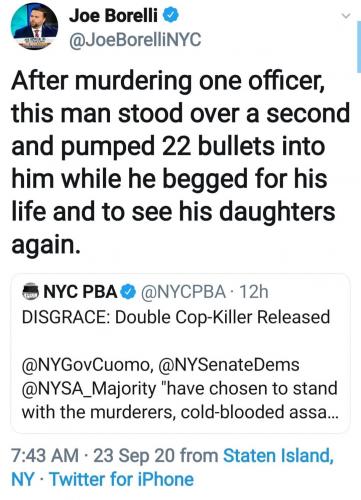Click the 7:43 AM tweet timestamp
The height and width of the screenshot is (500, 361).
[x=45, y=455]
